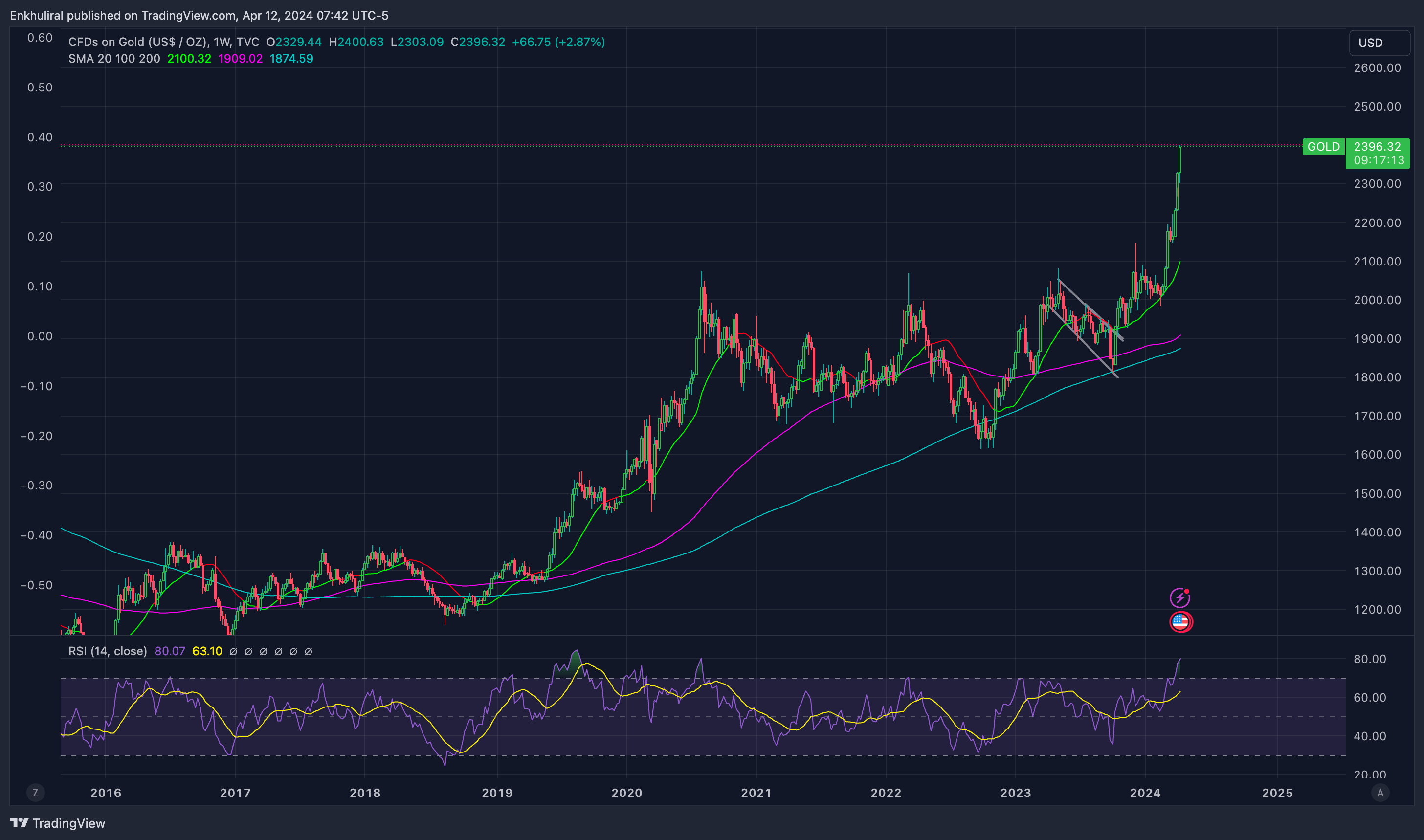The image size is (1424, 840).
Task: Click the 2024 label on time axis
Action: (x=1145, y=793)
